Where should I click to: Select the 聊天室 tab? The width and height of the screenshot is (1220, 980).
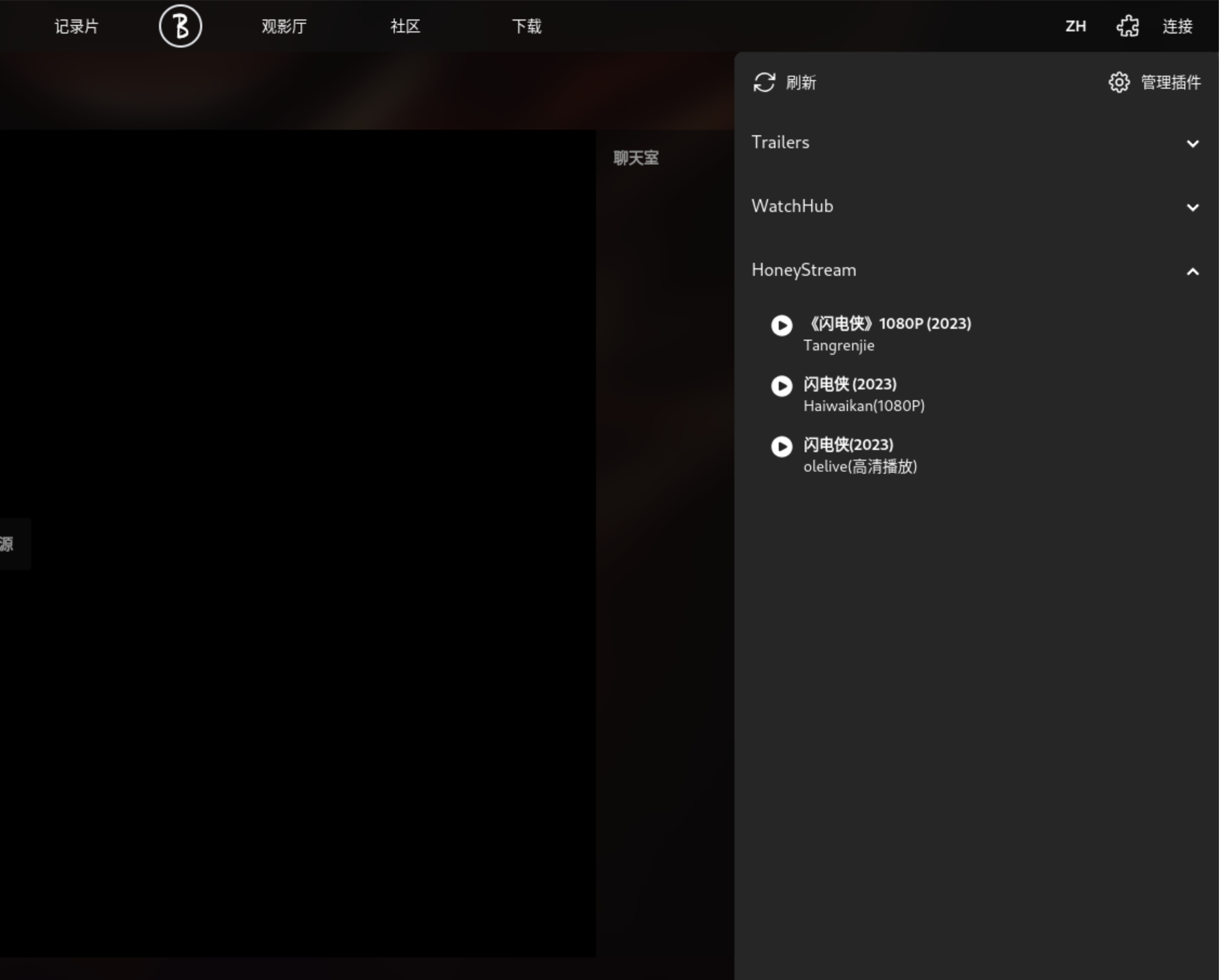[636, 158]
